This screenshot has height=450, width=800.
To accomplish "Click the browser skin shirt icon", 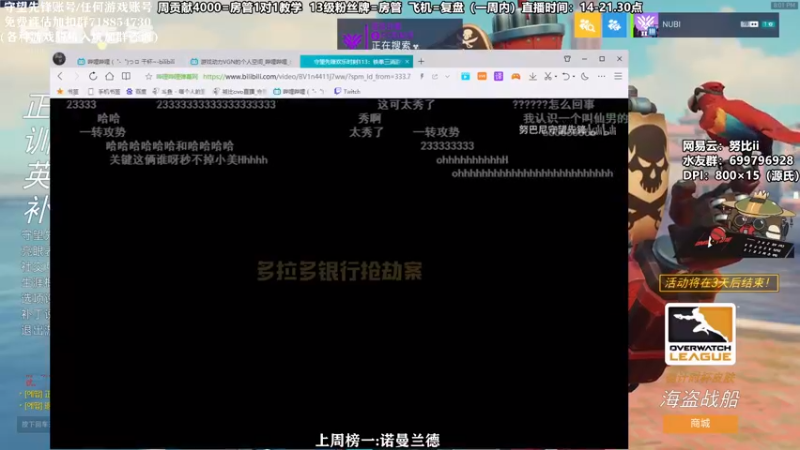I will point(567,59).
